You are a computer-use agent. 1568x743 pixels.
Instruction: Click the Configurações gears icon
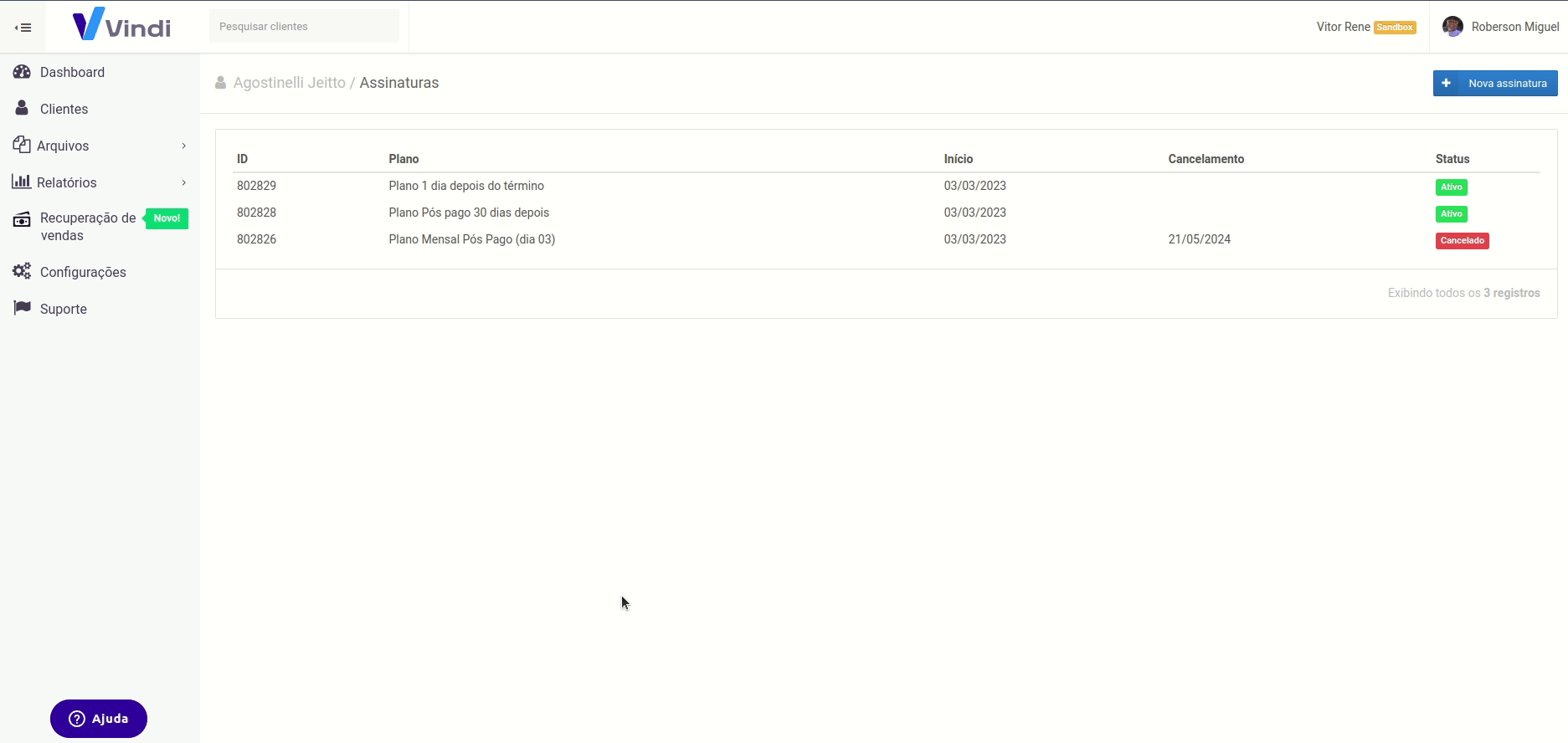pyautogui.click(x=22, y=271)
